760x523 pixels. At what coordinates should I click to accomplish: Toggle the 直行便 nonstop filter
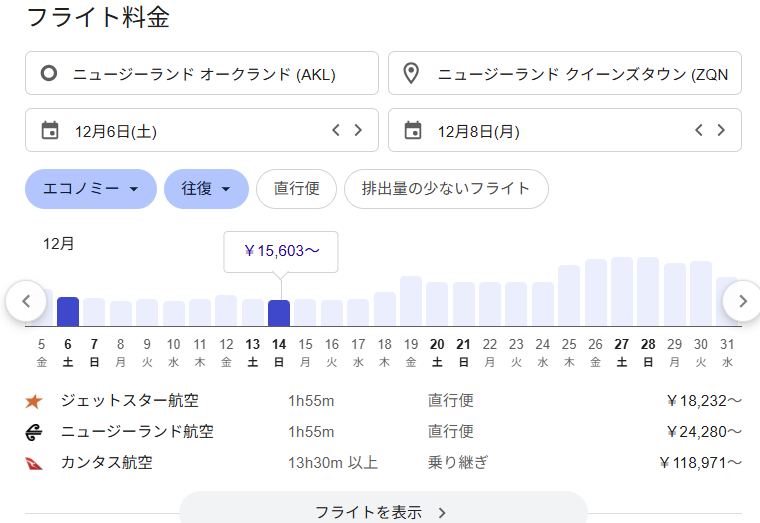(296, 189)
